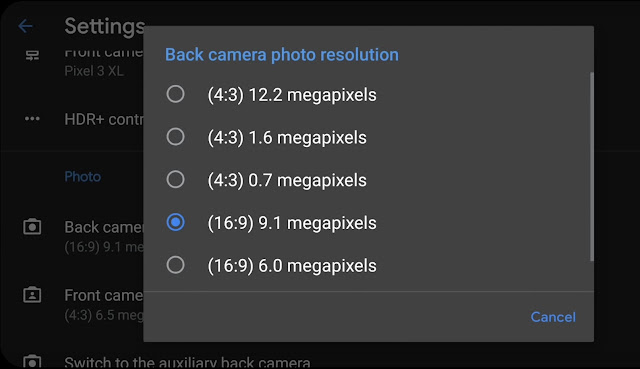Select (16:9) 6.0 megapixels radio button
Viewport: 640px width, 369px height.
[x=176, y=265]
